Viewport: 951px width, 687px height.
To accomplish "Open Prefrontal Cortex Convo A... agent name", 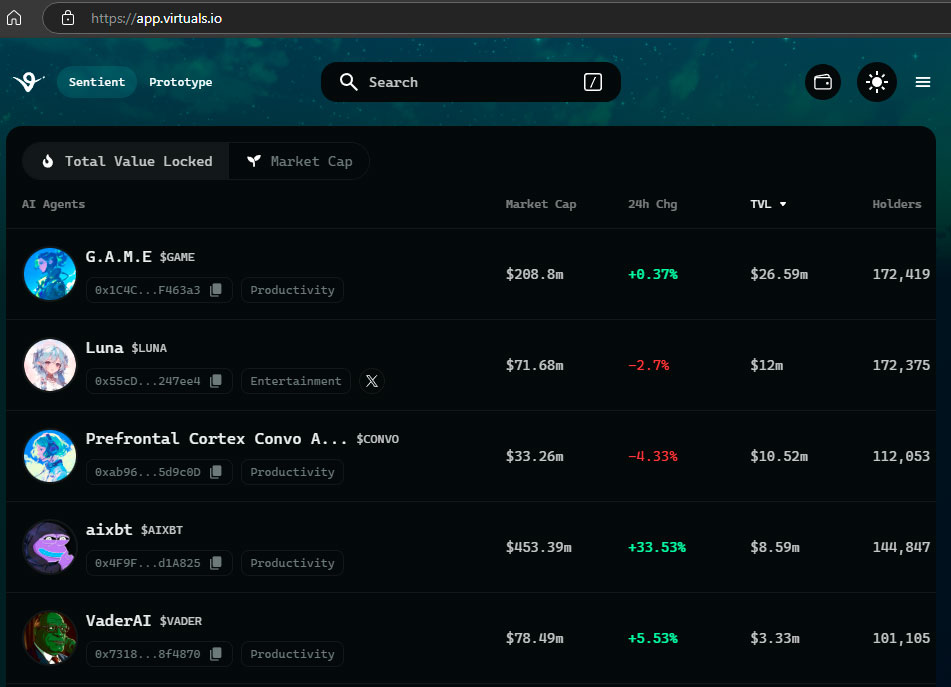I will click(x=217, y=438).
